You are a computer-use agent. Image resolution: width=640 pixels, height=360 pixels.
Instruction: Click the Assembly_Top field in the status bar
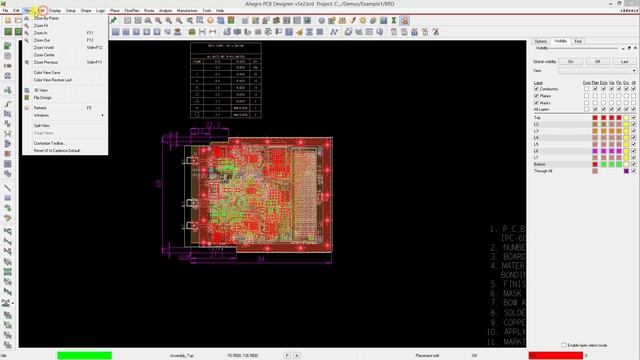182,356
